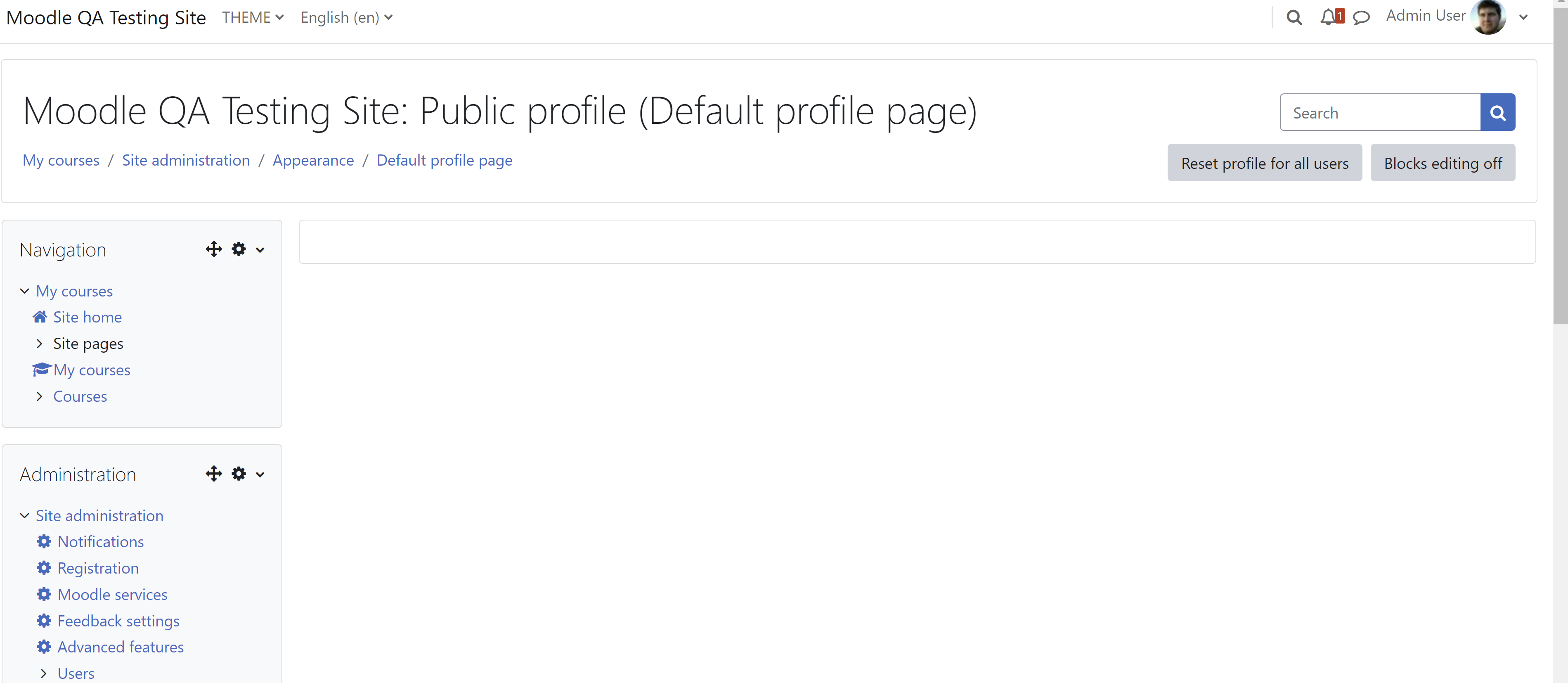
Task: Expand the Site pages tree node
Action: click(40, 343)
